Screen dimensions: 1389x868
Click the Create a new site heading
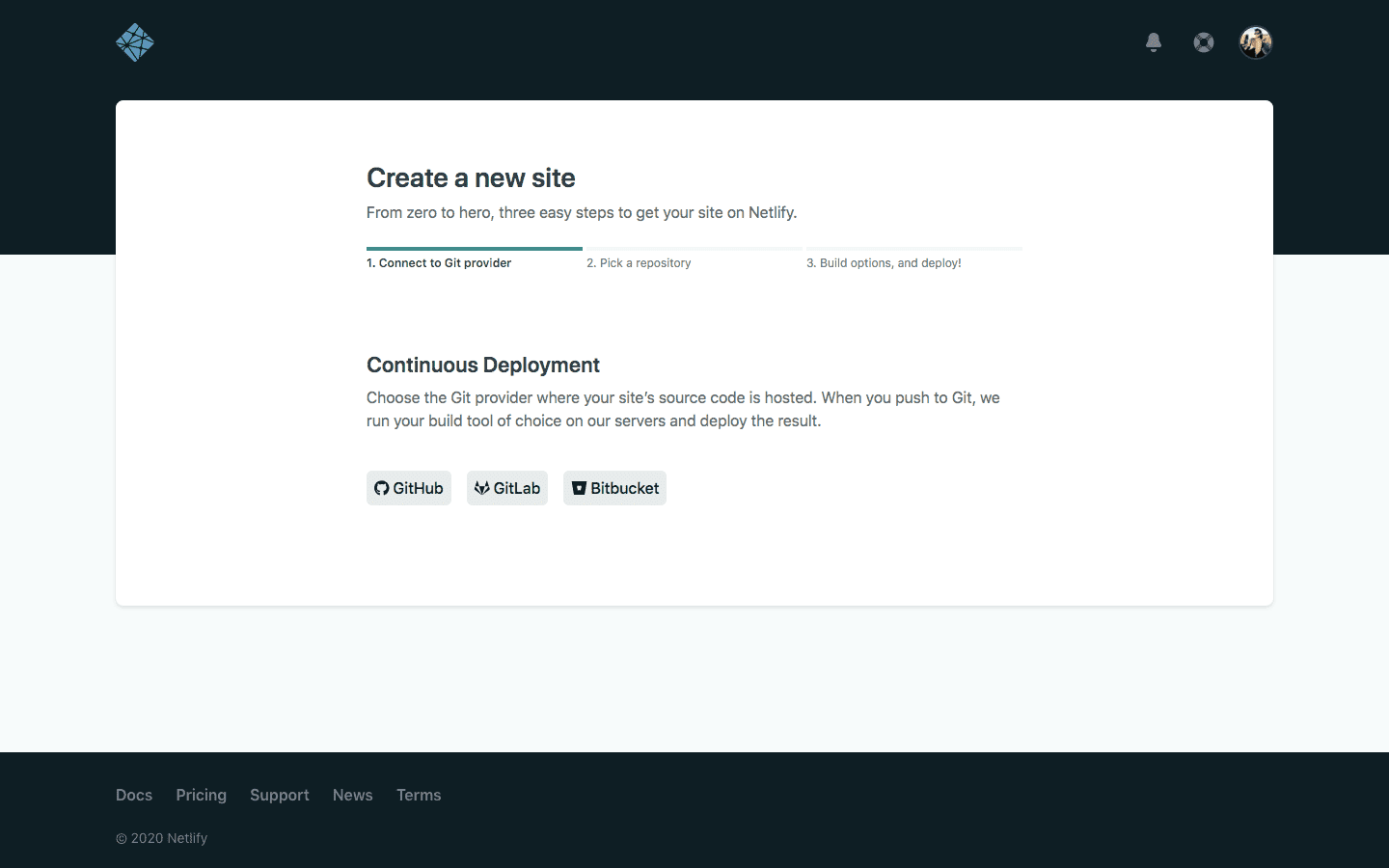[471, 178]
